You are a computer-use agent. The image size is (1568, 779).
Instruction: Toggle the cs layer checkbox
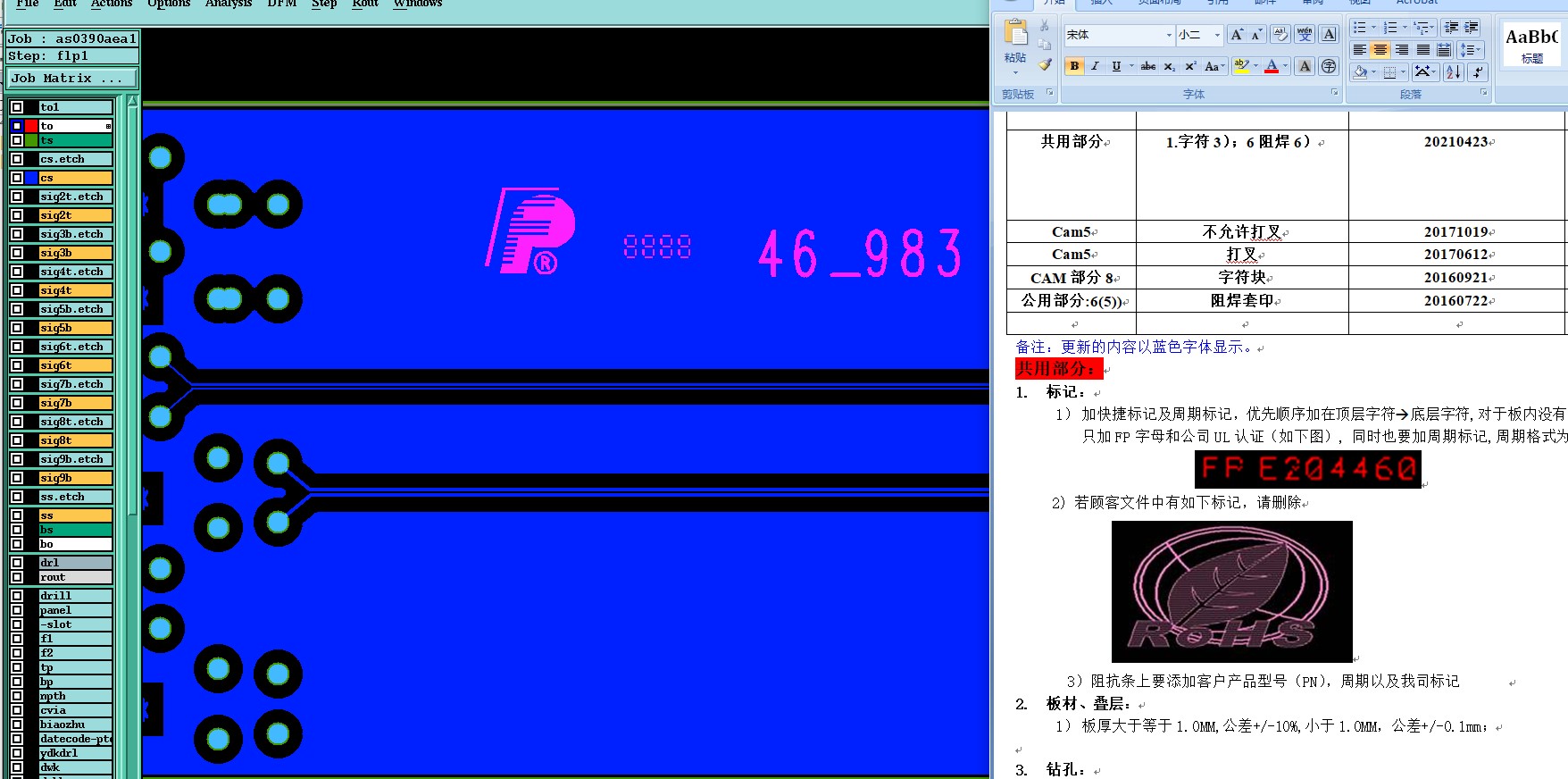point(17,178)
